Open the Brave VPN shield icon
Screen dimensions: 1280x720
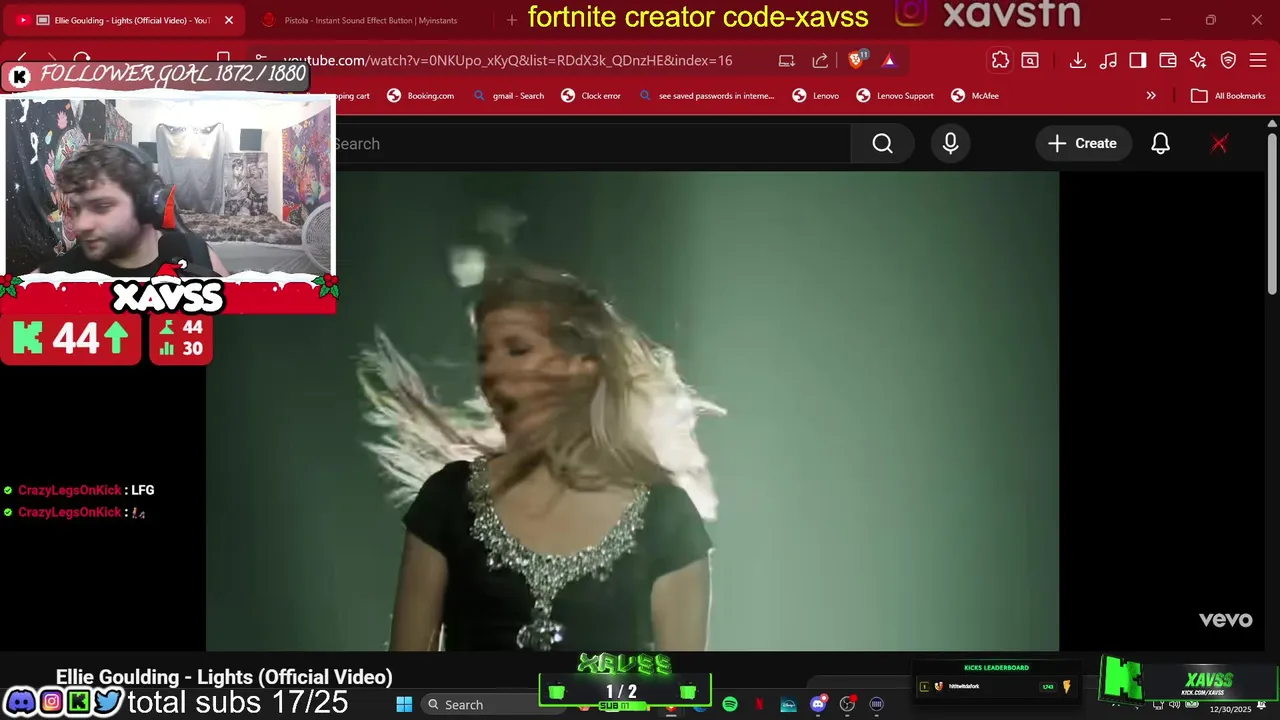[x=1228, y=61]
